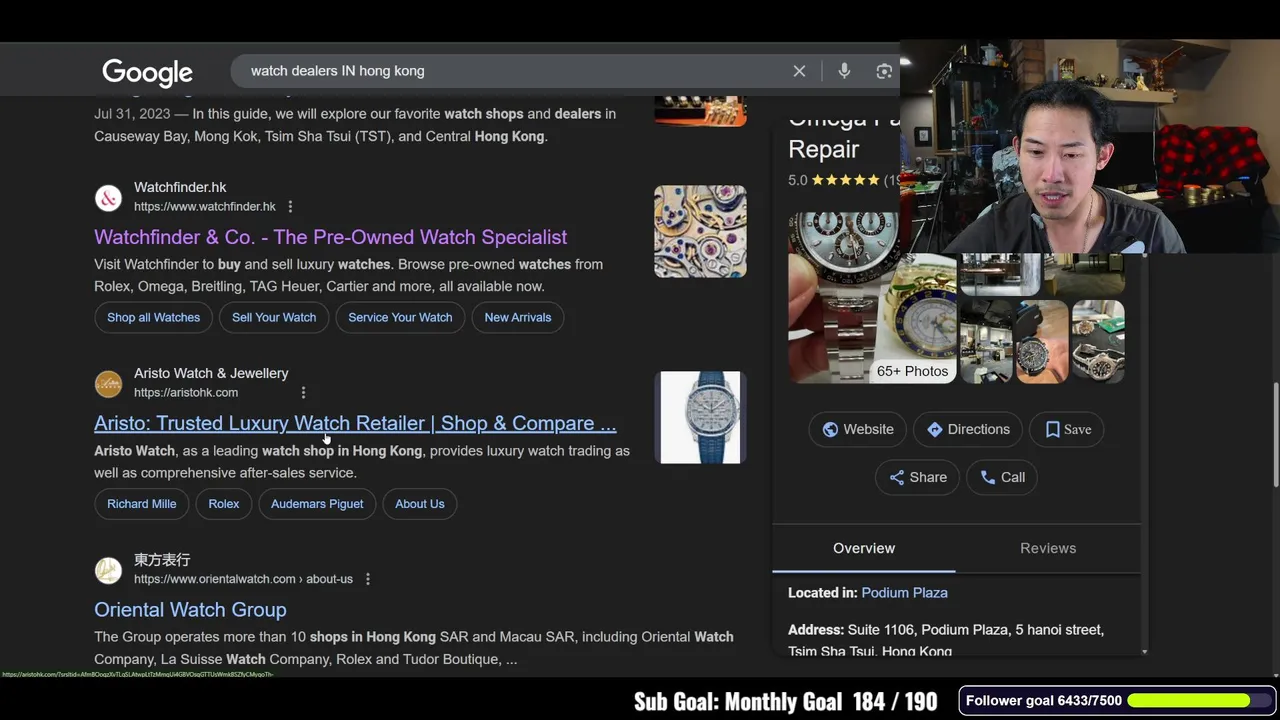Open Google Lens image search icon
Screen dimensions: 1280x720
point(884,71)
